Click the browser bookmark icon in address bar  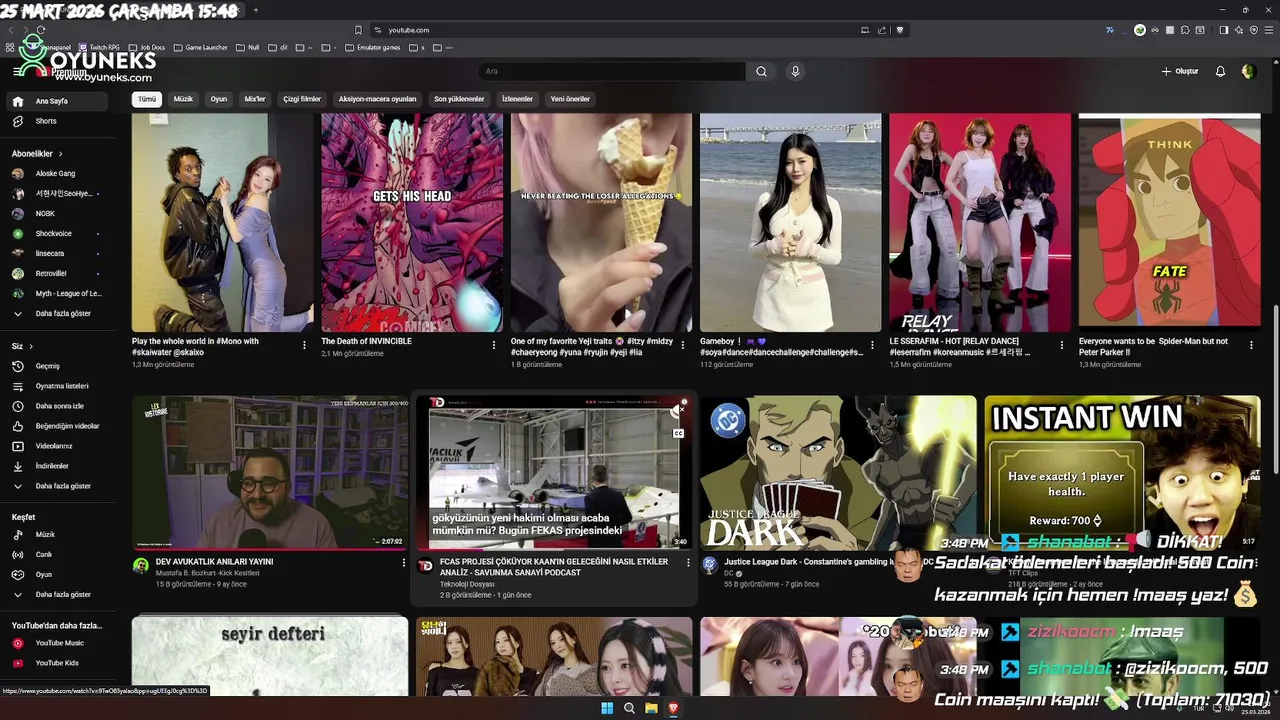358,30
